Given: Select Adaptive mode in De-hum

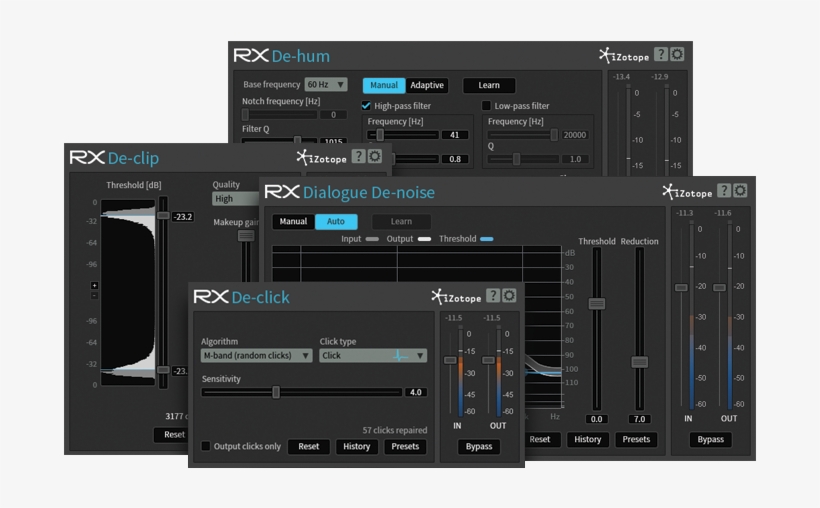Looking at the screenshot, I should point(427,85).
